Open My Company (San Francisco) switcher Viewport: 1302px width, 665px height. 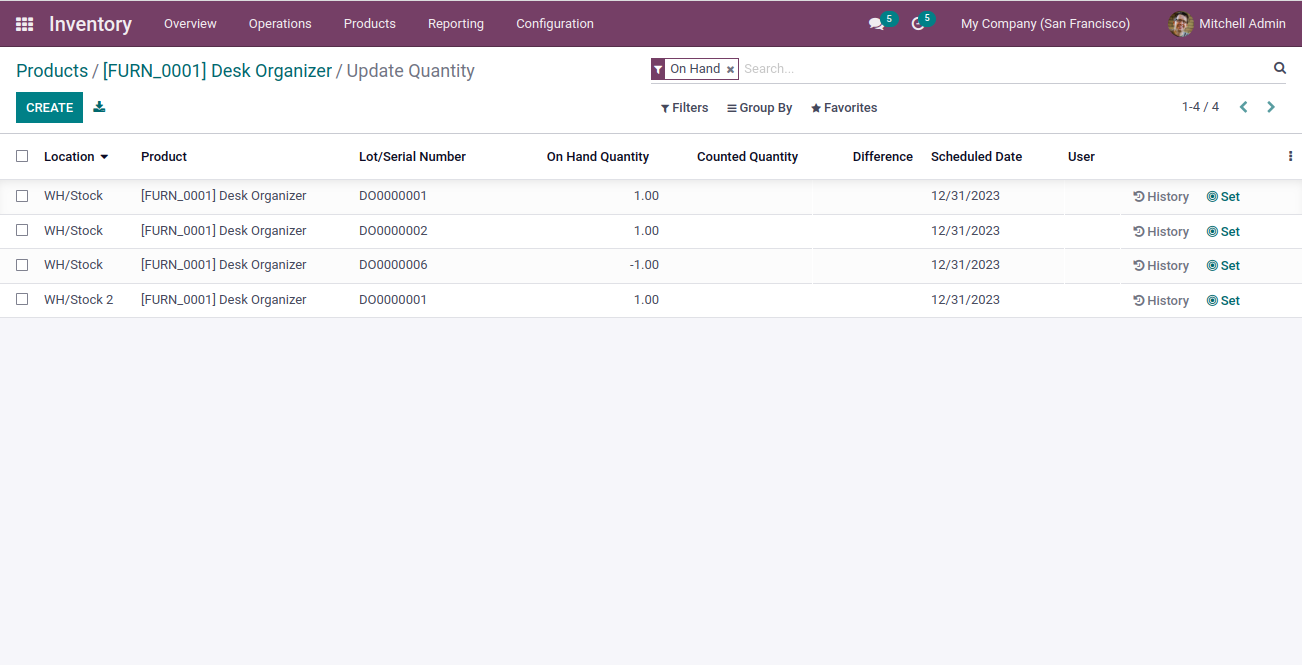tap(1045, 24)
